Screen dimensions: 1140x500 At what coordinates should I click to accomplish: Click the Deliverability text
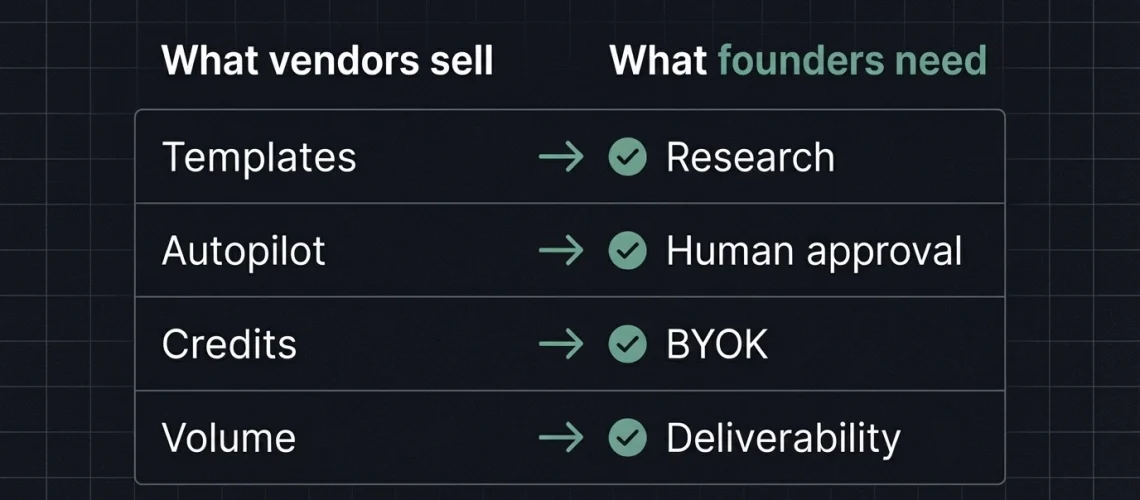pyautogui.click(x=783, y=437)
